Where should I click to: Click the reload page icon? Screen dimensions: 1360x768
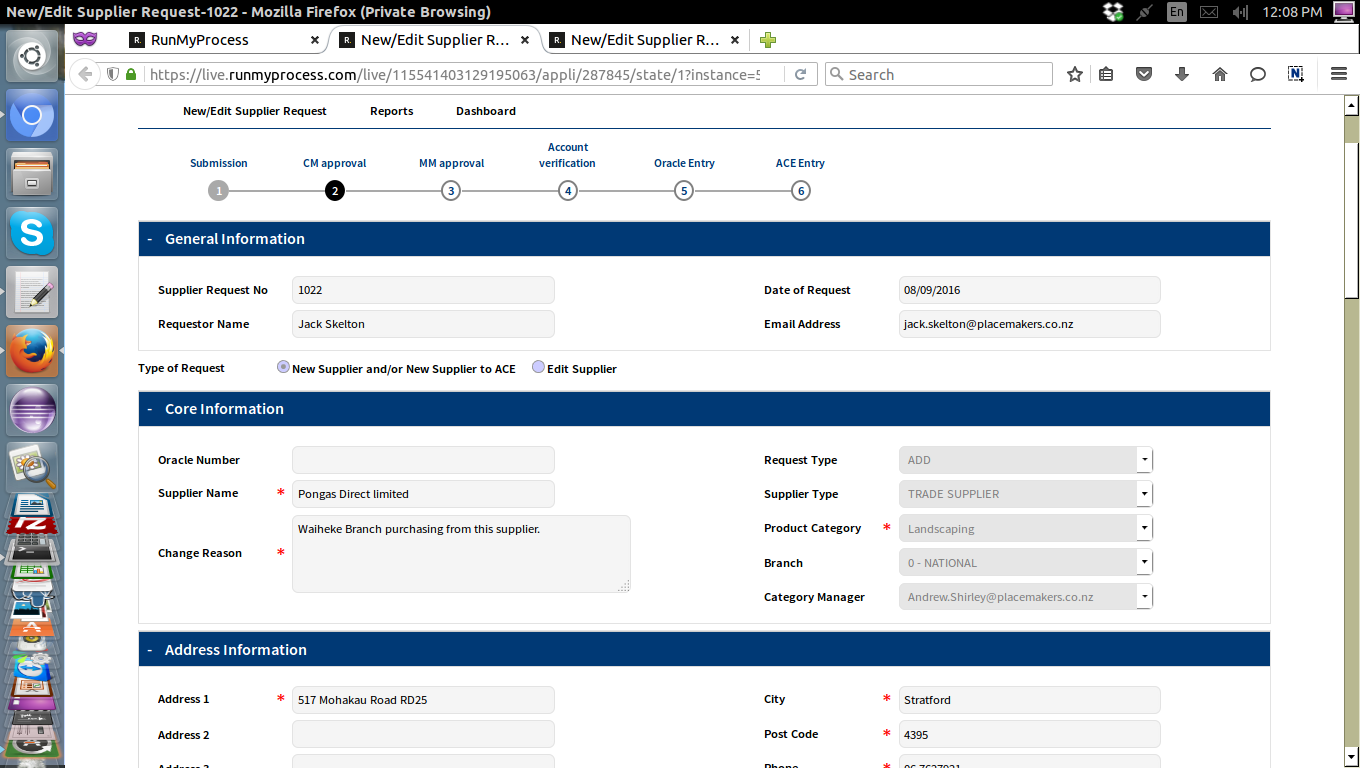pyautogui.click(x=800, y=75)
